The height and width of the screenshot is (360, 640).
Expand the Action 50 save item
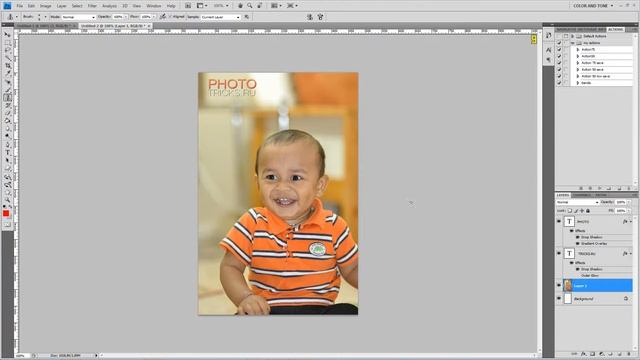[x=578, y=69]
